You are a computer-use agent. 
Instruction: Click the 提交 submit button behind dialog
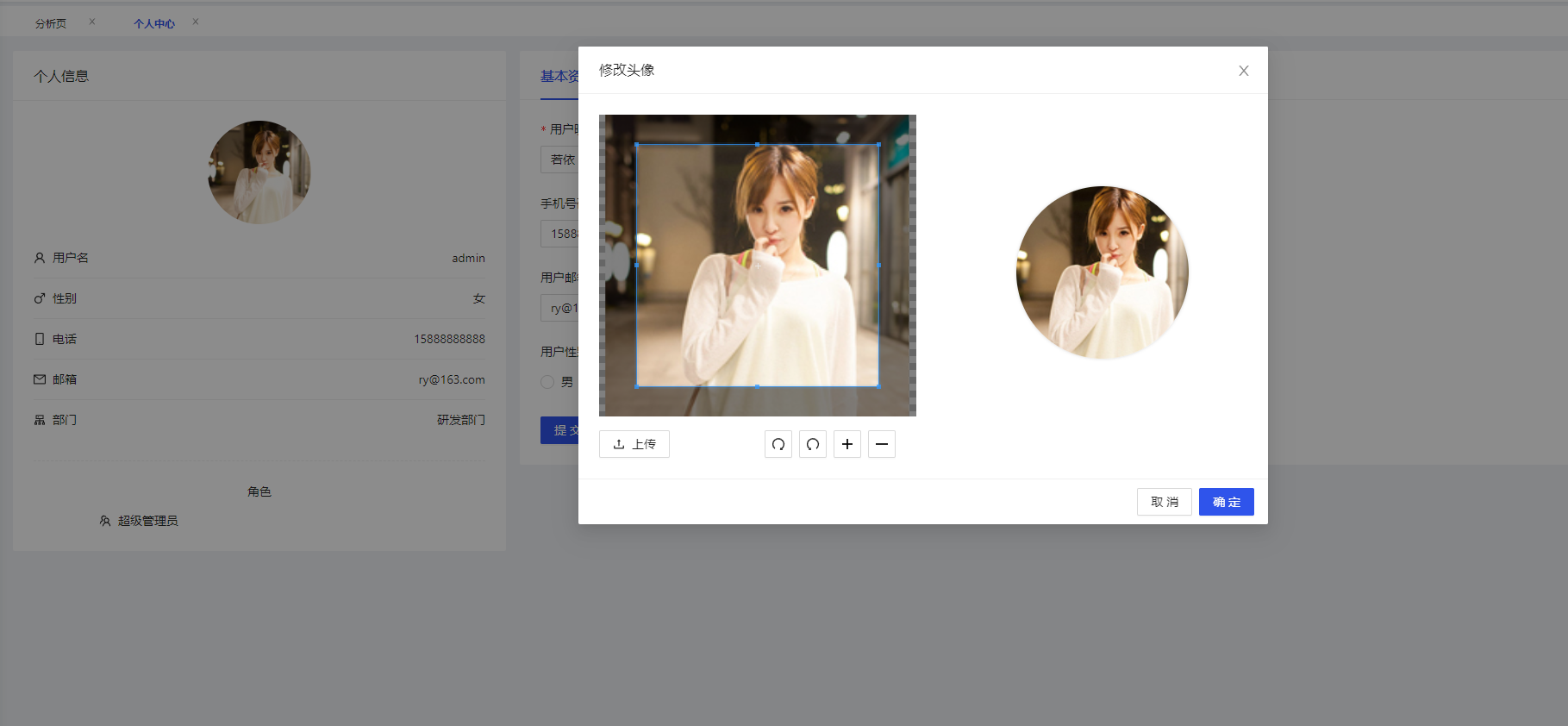click(x=559, y=430)
